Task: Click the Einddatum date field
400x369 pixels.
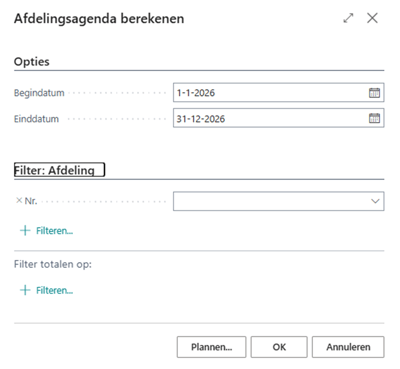Action: [279, 118]
